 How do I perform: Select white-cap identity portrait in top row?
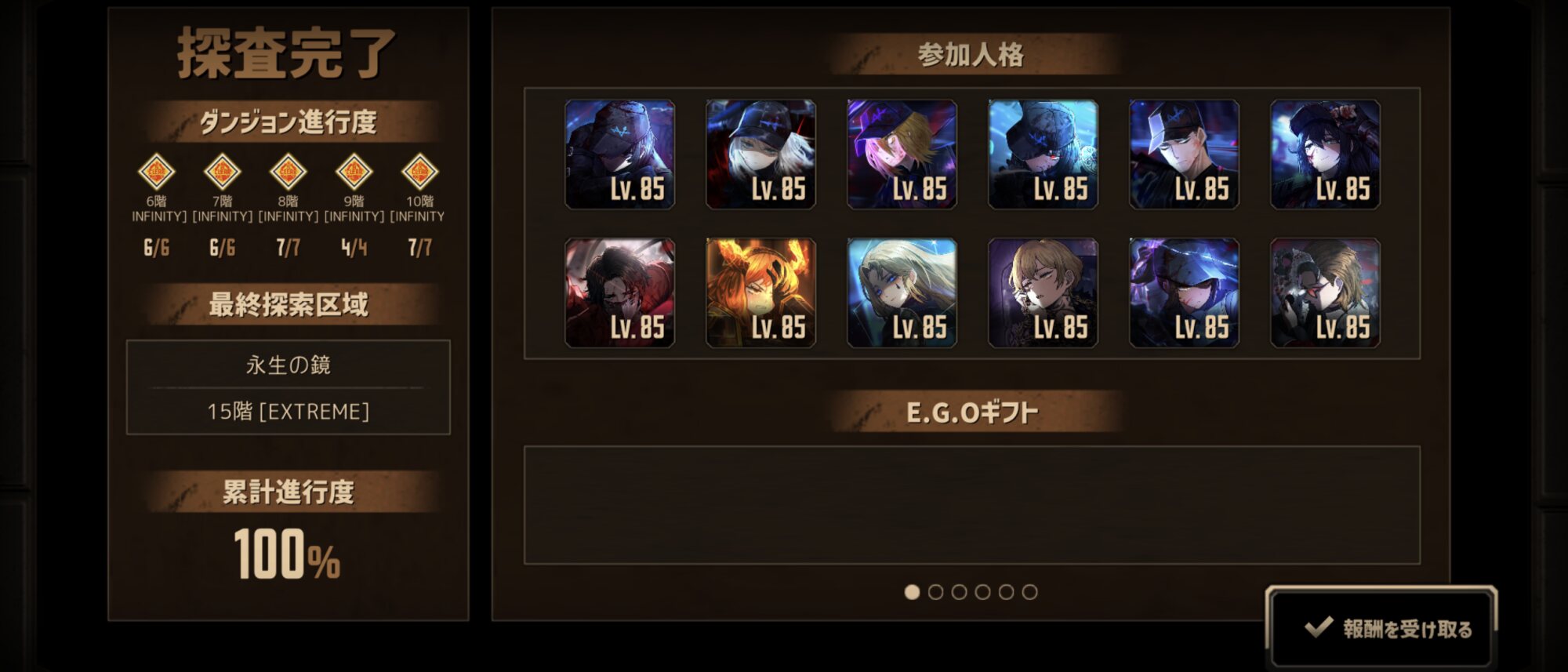tap(1184, 154)
